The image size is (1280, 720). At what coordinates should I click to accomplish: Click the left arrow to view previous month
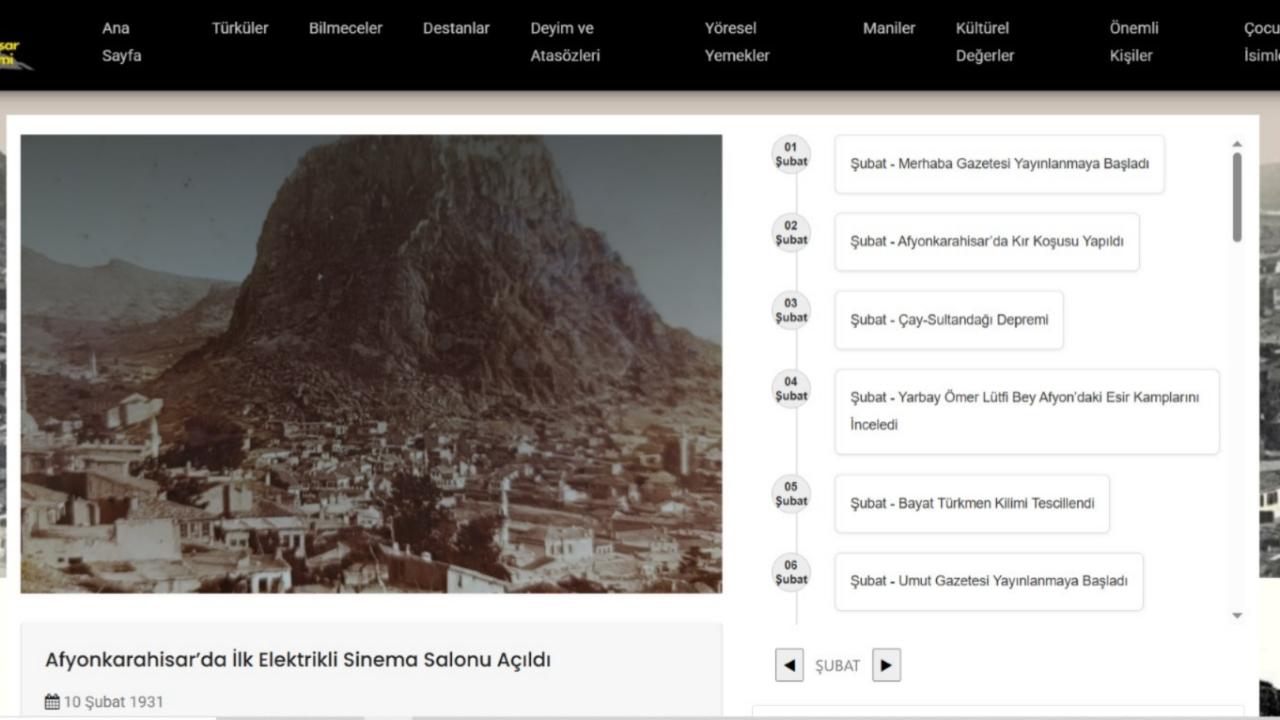(789, 665)
